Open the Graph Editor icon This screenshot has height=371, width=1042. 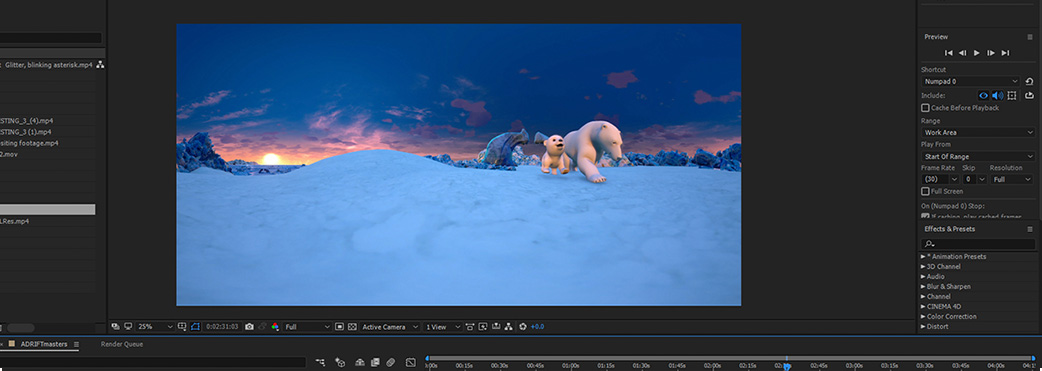click(411, 362)
